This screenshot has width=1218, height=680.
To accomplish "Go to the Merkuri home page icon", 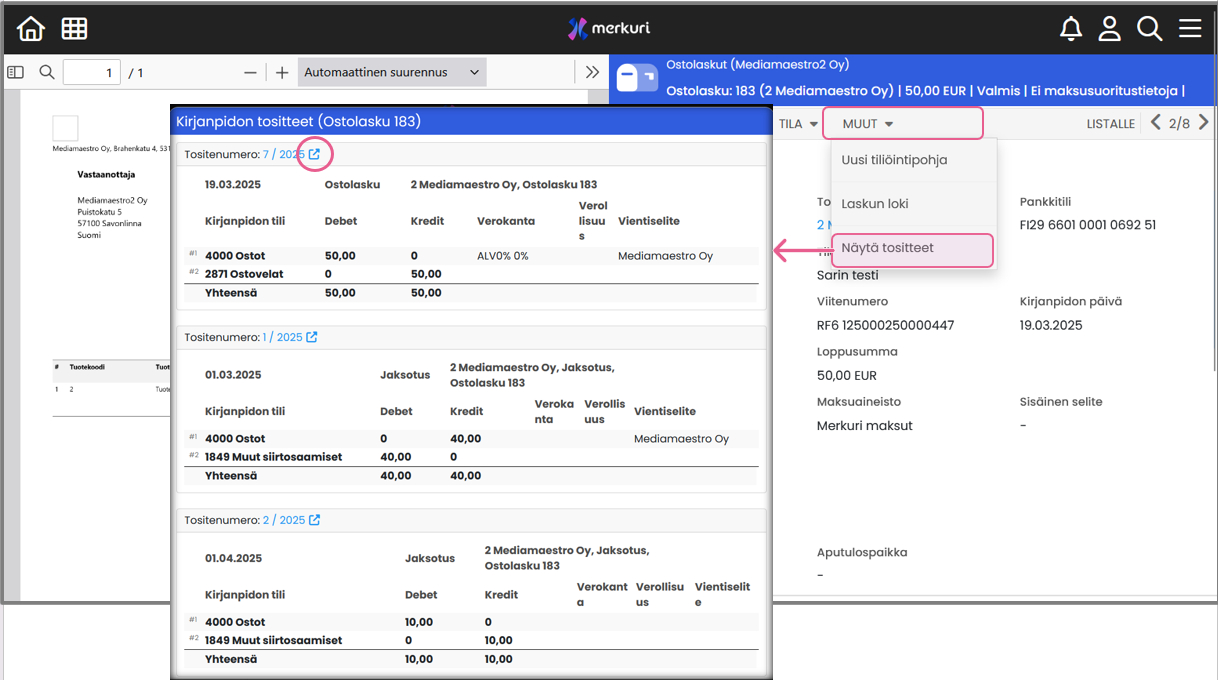I will pyautogui.click(x=31, y=29).
